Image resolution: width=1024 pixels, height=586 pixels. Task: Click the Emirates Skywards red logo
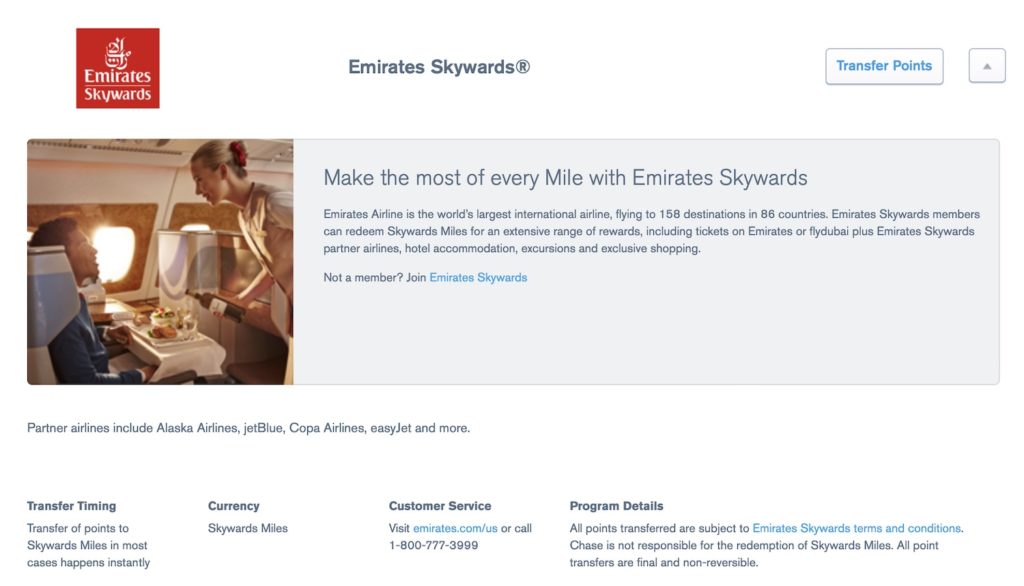(117, 68)
